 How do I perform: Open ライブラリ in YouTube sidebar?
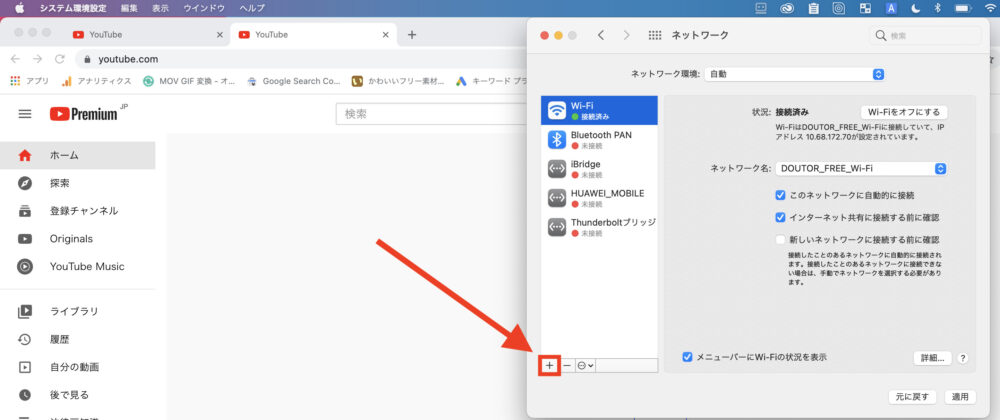[78, 312]
